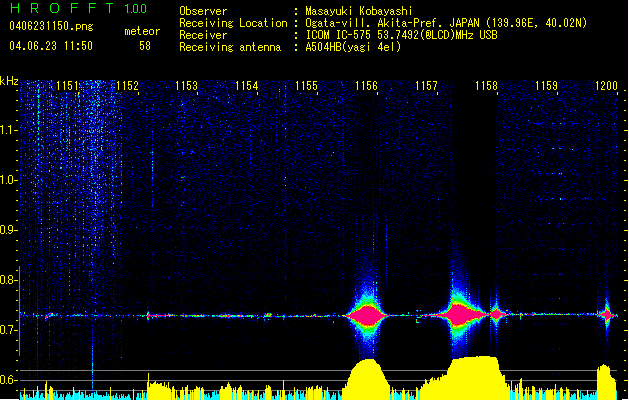Select the filename 0406231150.png
The width and height of the screenshot is (629, 400).
point(51,26)
